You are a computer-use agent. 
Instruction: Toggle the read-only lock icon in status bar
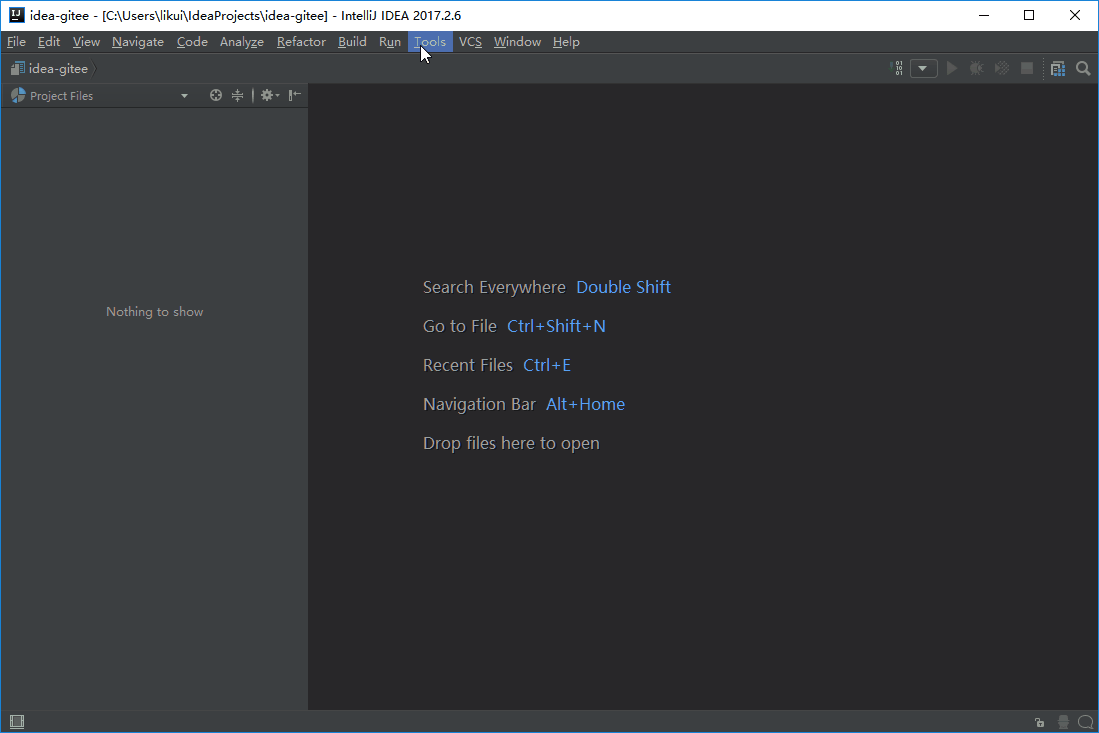click(x=1040, y=722)
